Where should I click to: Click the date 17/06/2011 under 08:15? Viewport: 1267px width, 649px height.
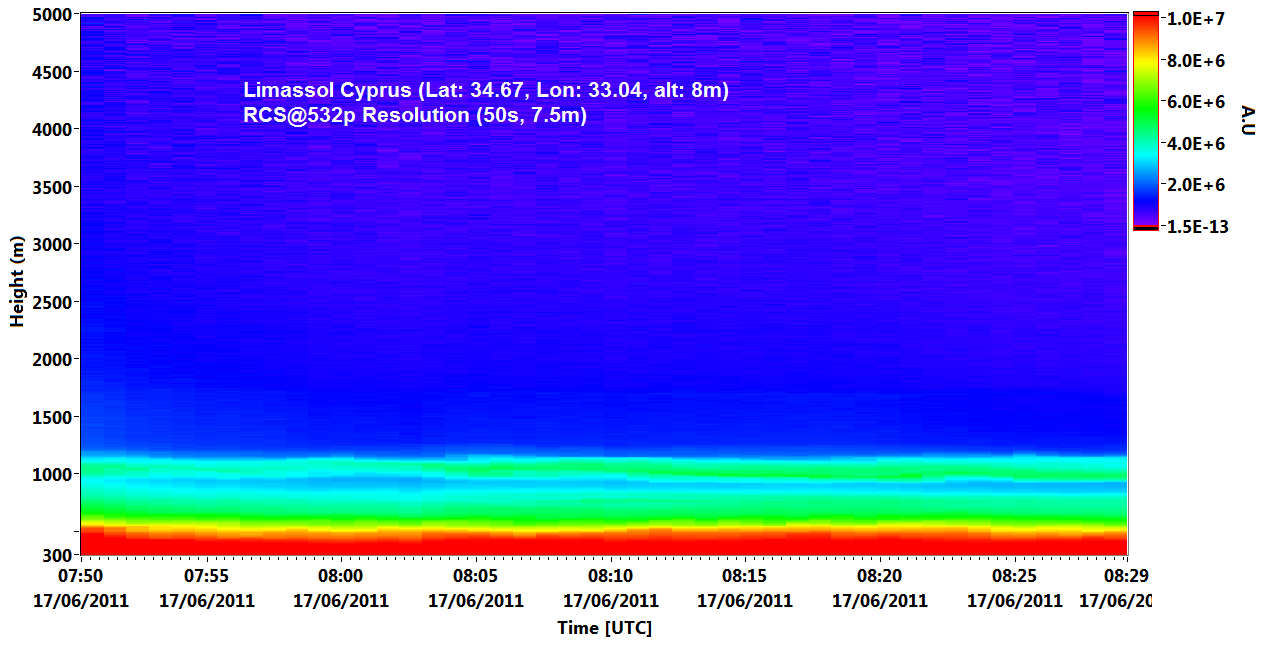[745, 601]
